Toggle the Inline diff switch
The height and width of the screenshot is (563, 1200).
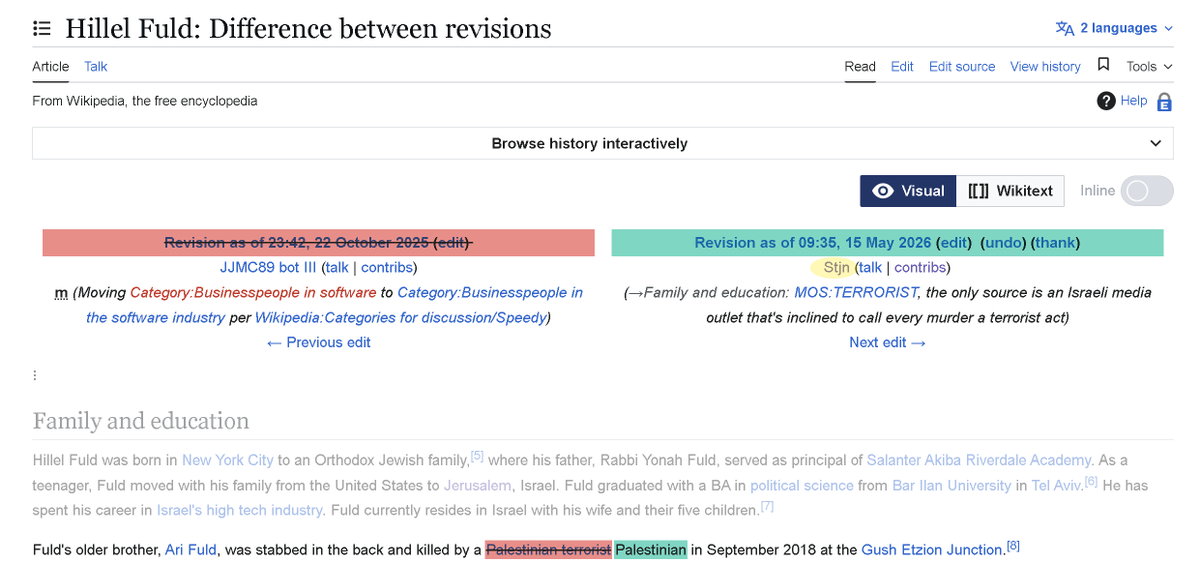[1146, 191]
